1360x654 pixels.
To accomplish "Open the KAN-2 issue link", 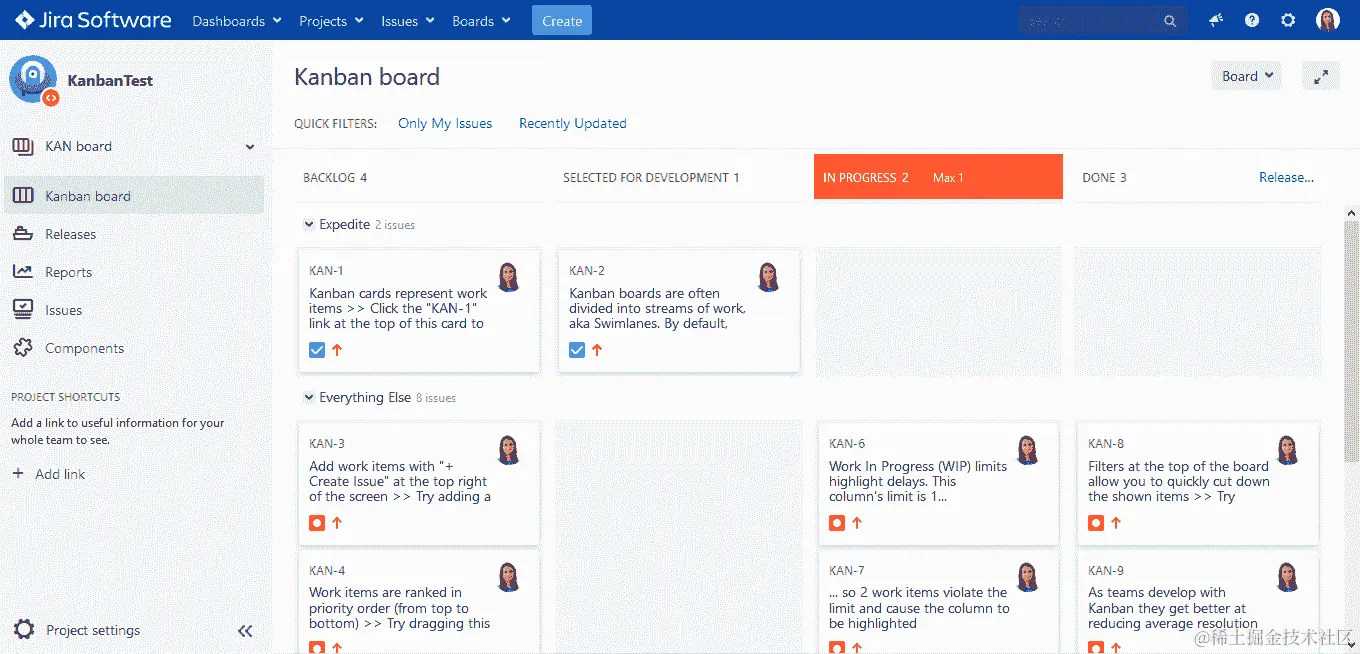I will pos(587,271).
